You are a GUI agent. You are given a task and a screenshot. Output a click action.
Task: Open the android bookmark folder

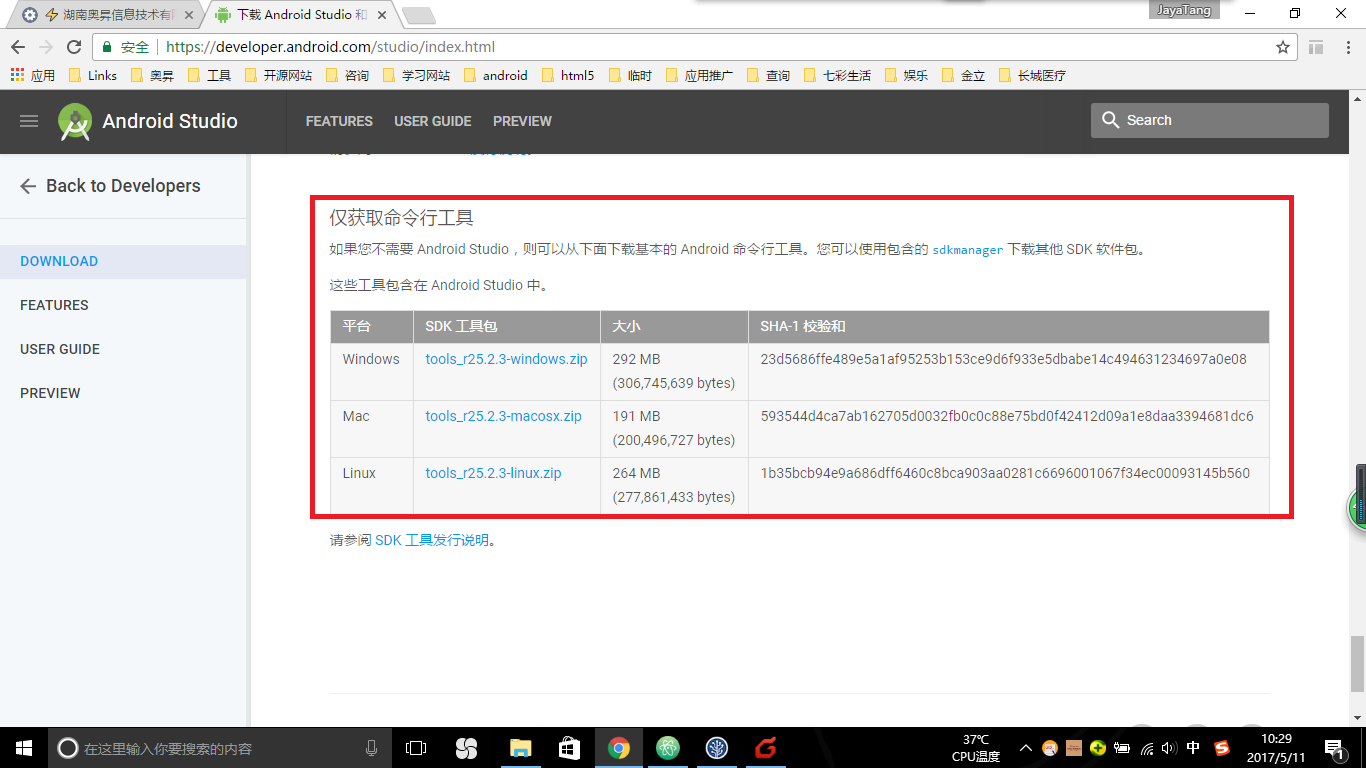tap(495, 75)
